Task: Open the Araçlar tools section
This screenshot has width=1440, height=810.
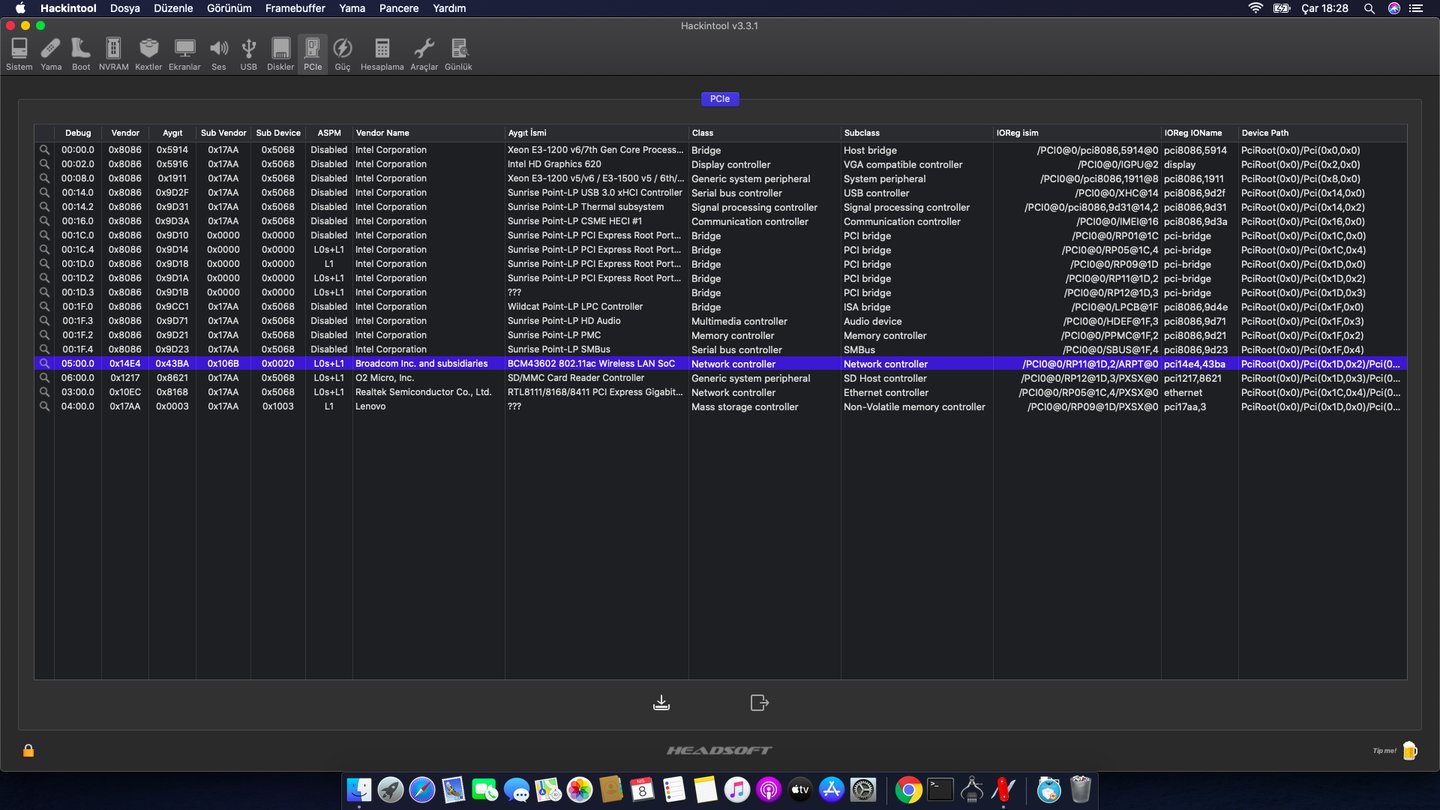Action: [424, 54]
